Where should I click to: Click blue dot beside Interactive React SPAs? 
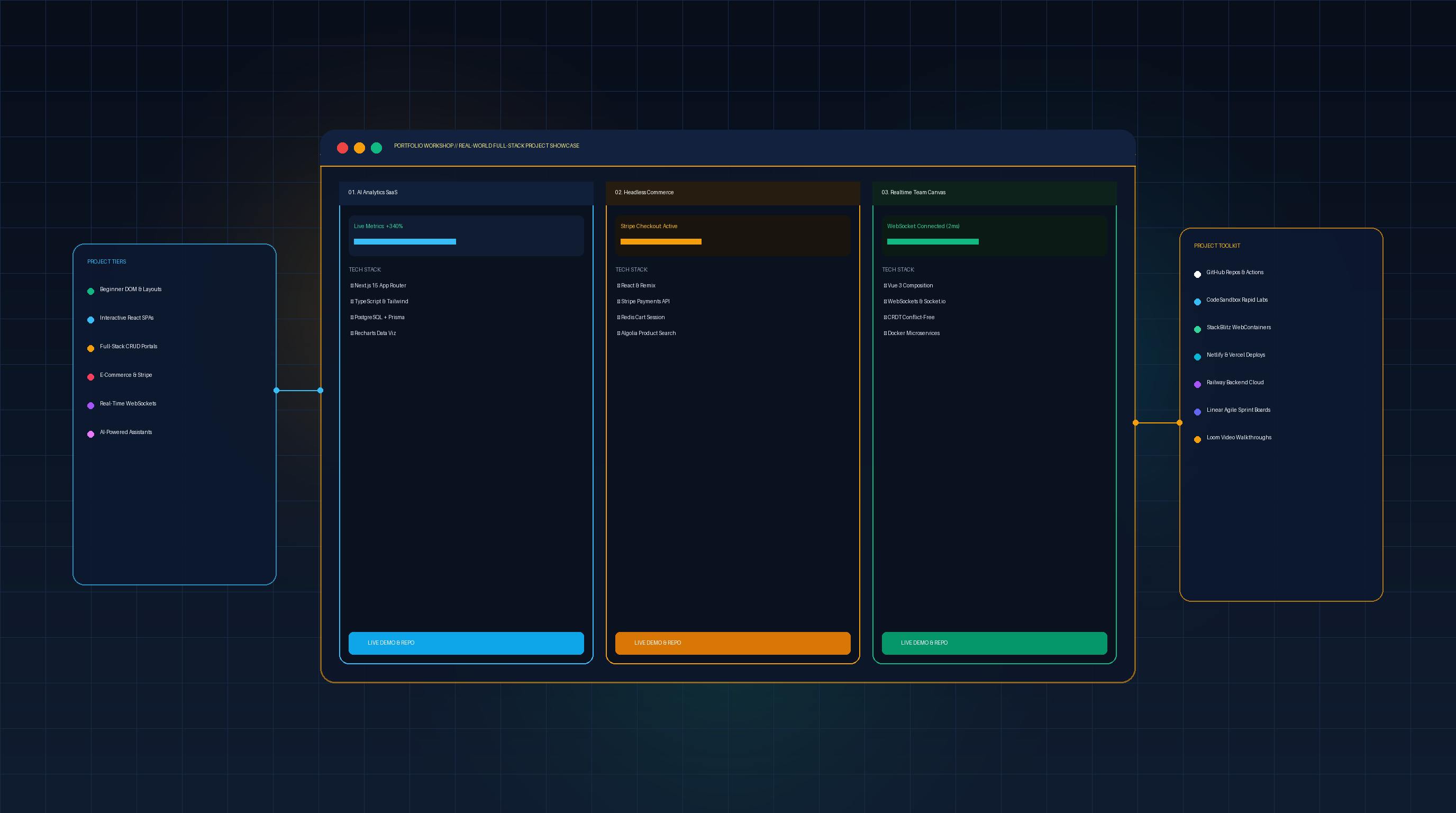pyautogui.click(x=90, y=320)
